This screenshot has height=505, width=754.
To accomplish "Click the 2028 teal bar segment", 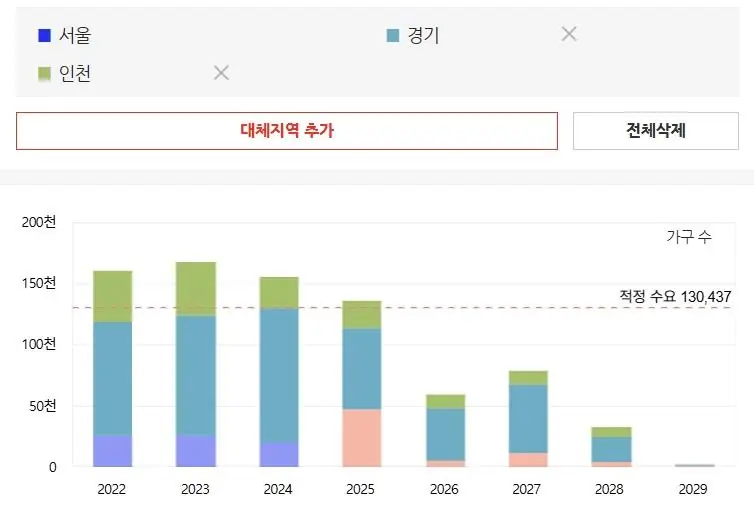I will coord(610,449).
